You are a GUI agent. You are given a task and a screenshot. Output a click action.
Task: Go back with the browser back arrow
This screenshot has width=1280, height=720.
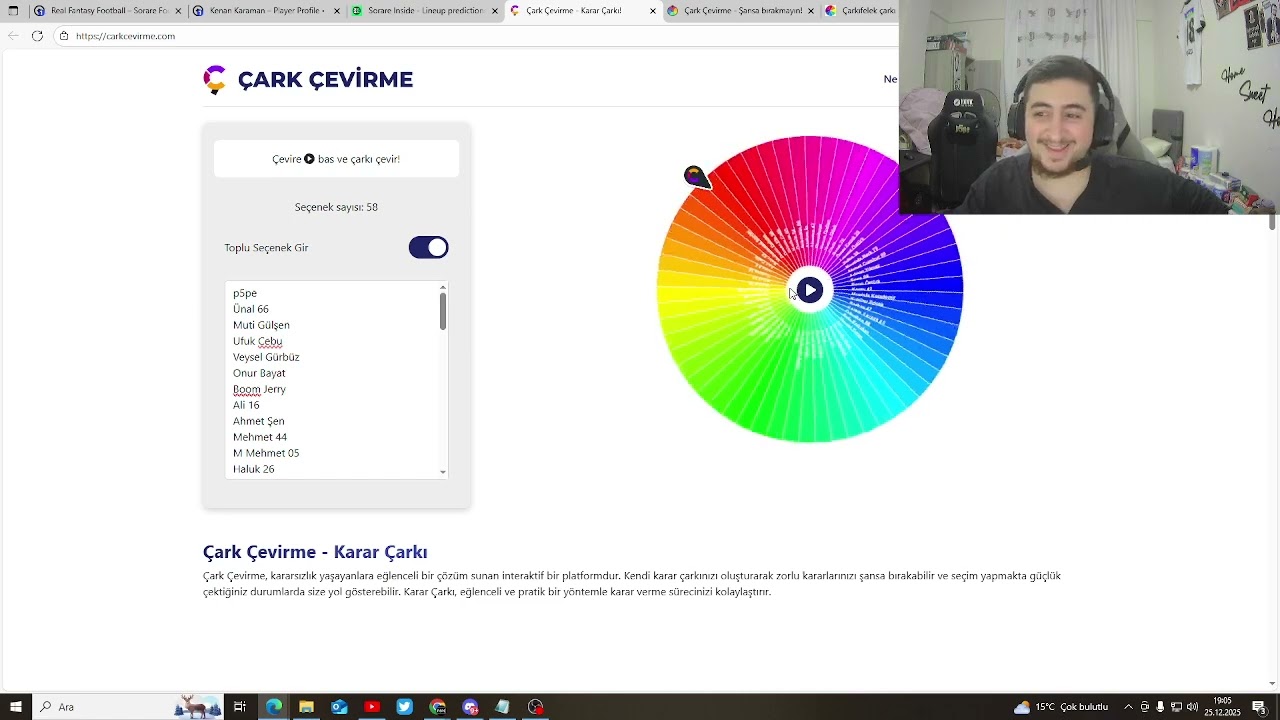13,36
